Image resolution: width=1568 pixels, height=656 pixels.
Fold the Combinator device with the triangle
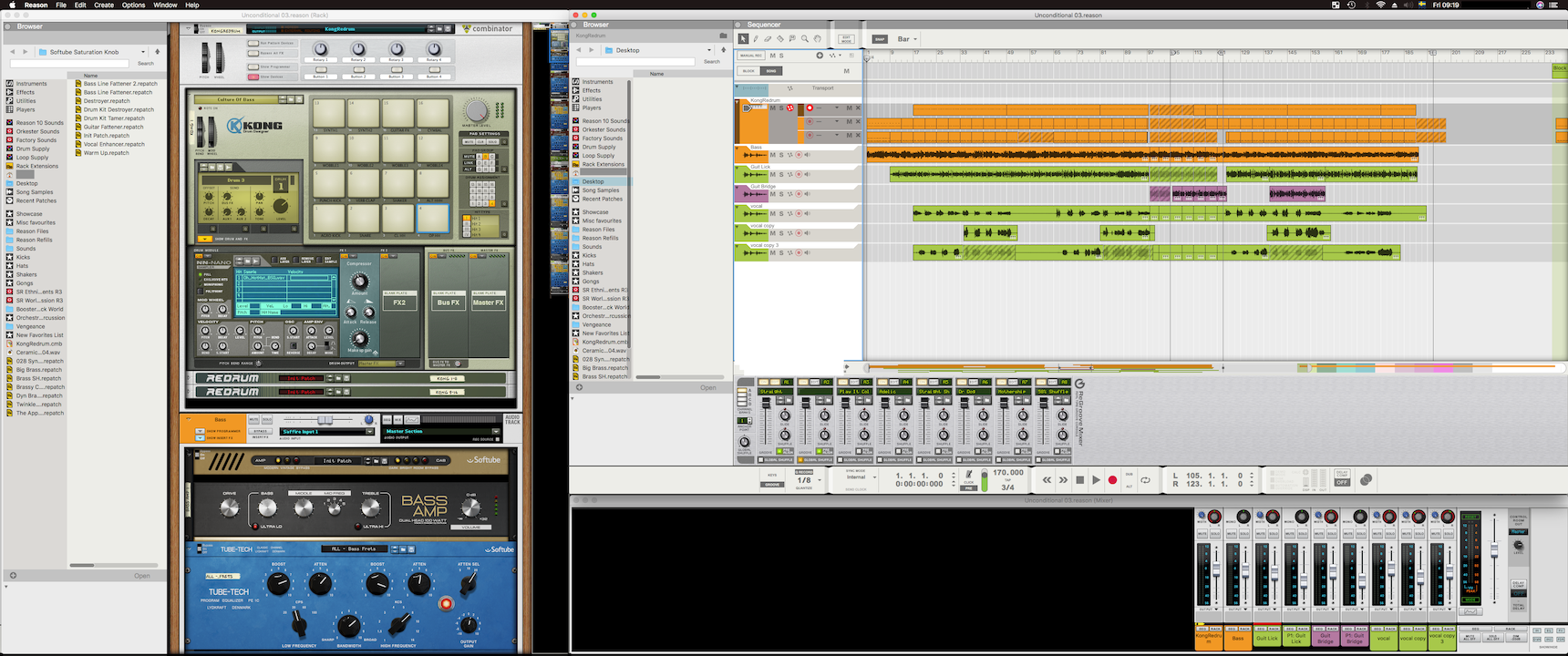[x=188, y=28]
